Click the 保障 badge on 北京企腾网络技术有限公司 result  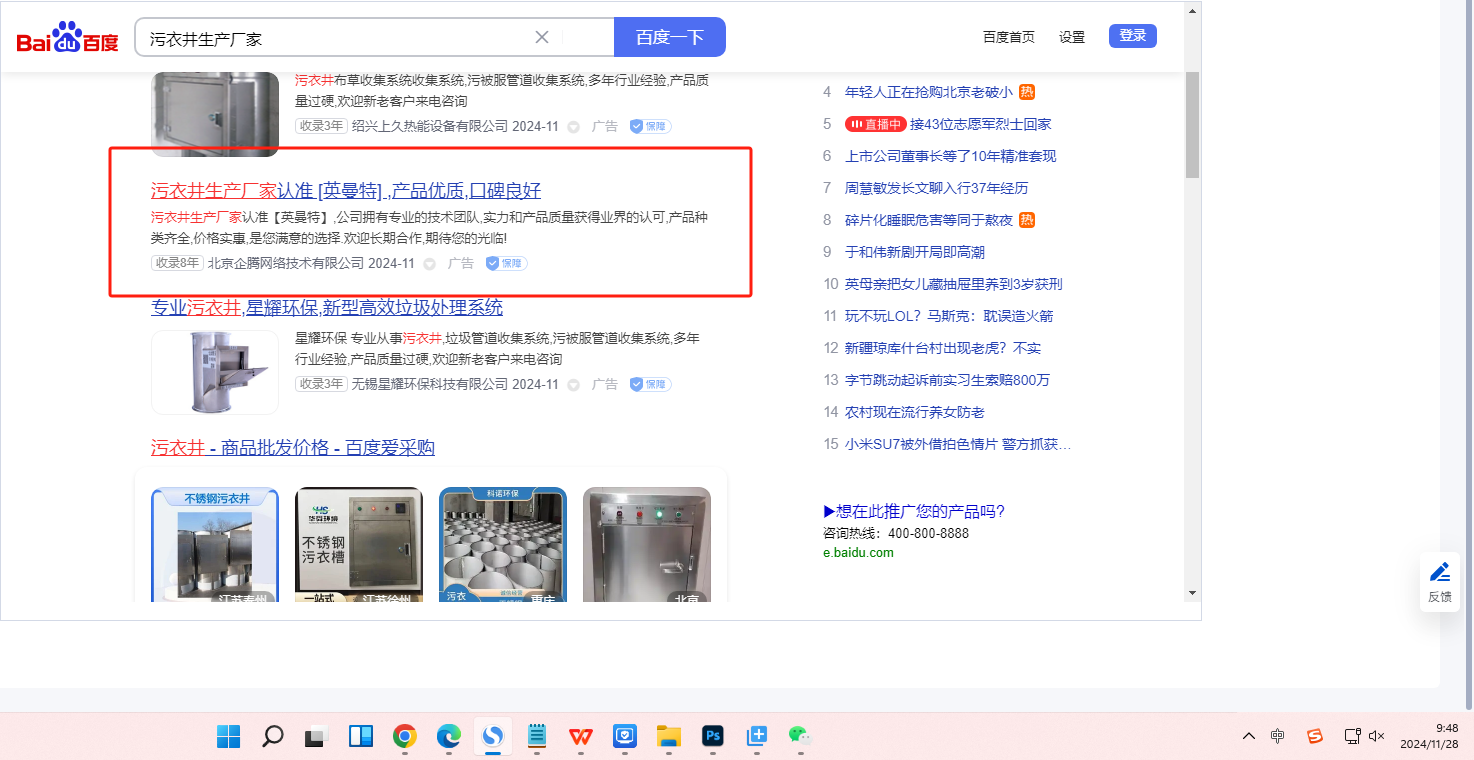click(507, 263)
